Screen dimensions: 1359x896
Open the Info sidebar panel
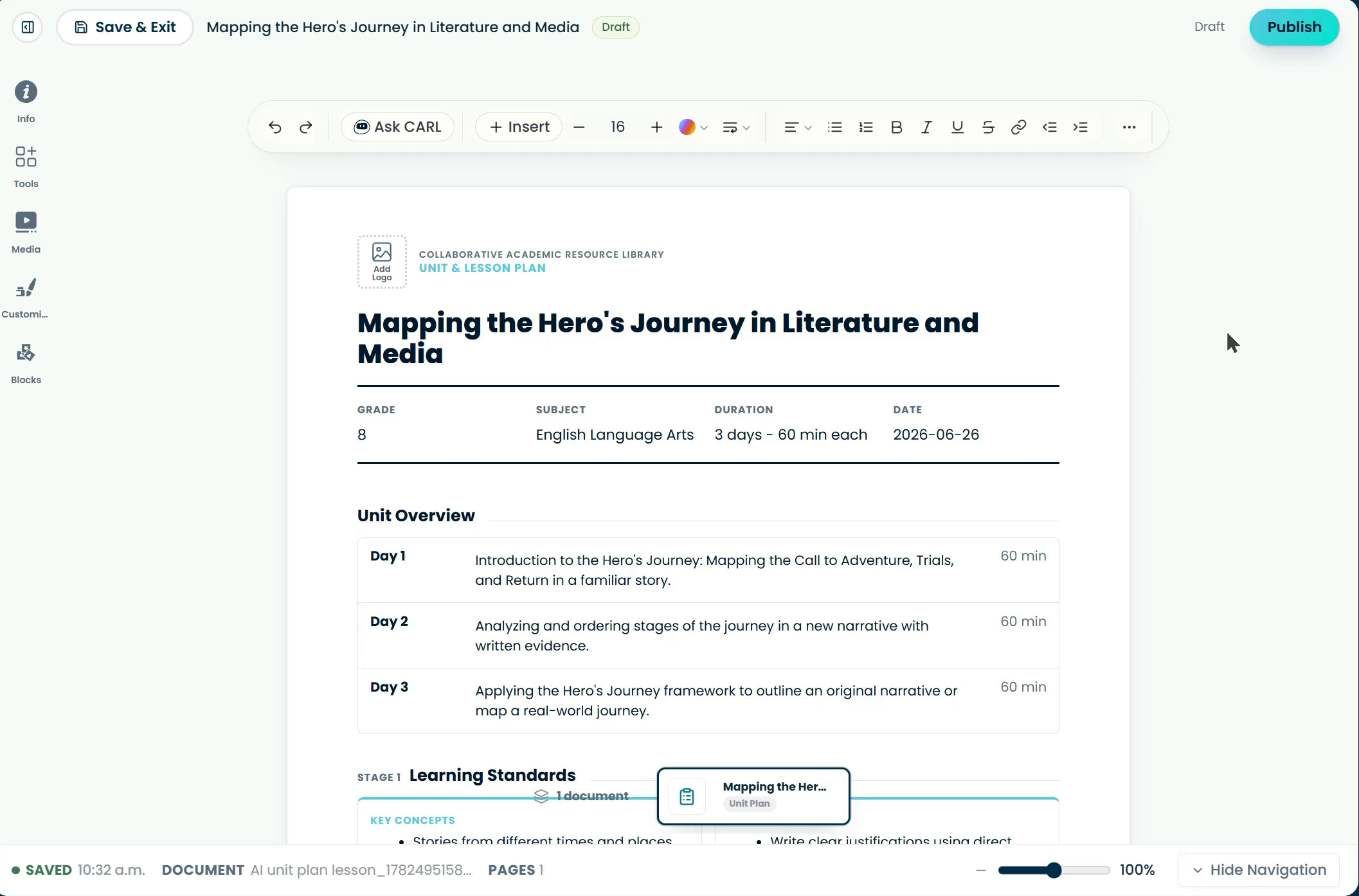pyautogui.click(x=26, y=102)
